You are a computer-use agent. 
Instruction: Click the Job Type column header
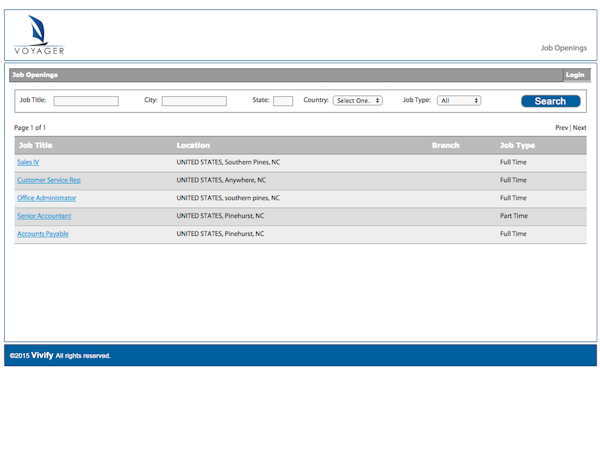pyautogui.click(x=517, y=145)
